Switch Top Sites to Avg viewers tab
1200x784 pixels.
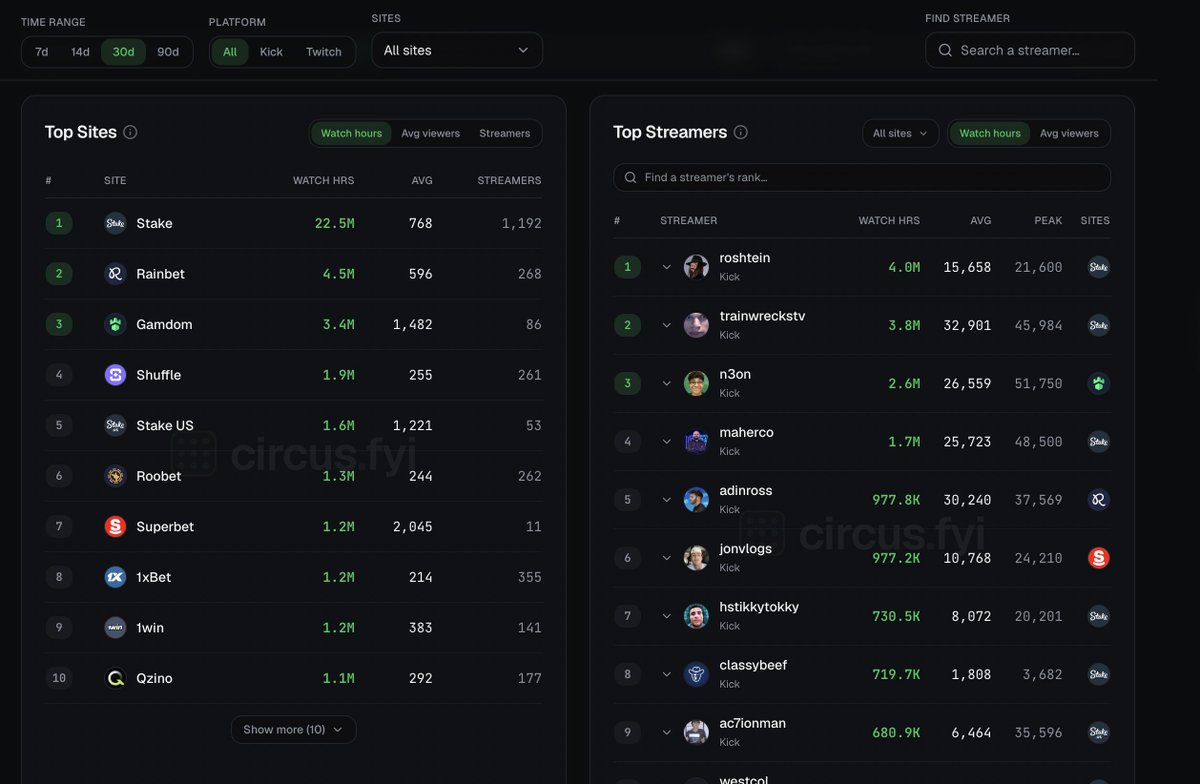[431, 133]
